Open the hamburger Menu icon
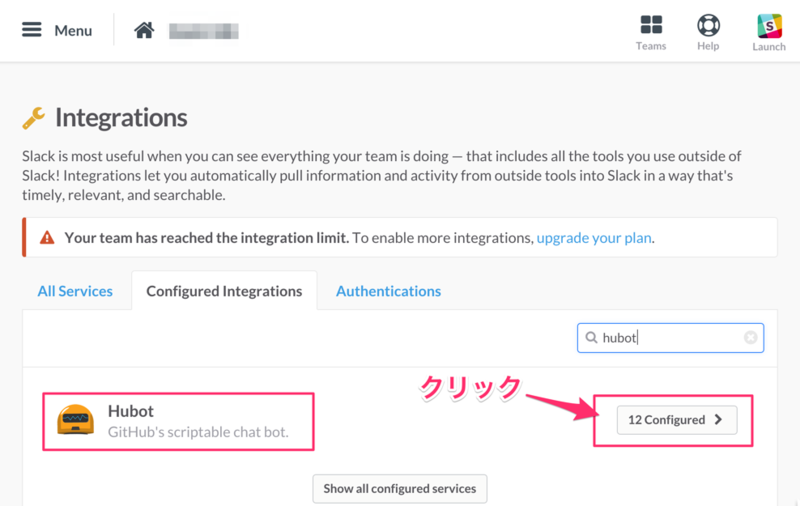 (31, 30)
